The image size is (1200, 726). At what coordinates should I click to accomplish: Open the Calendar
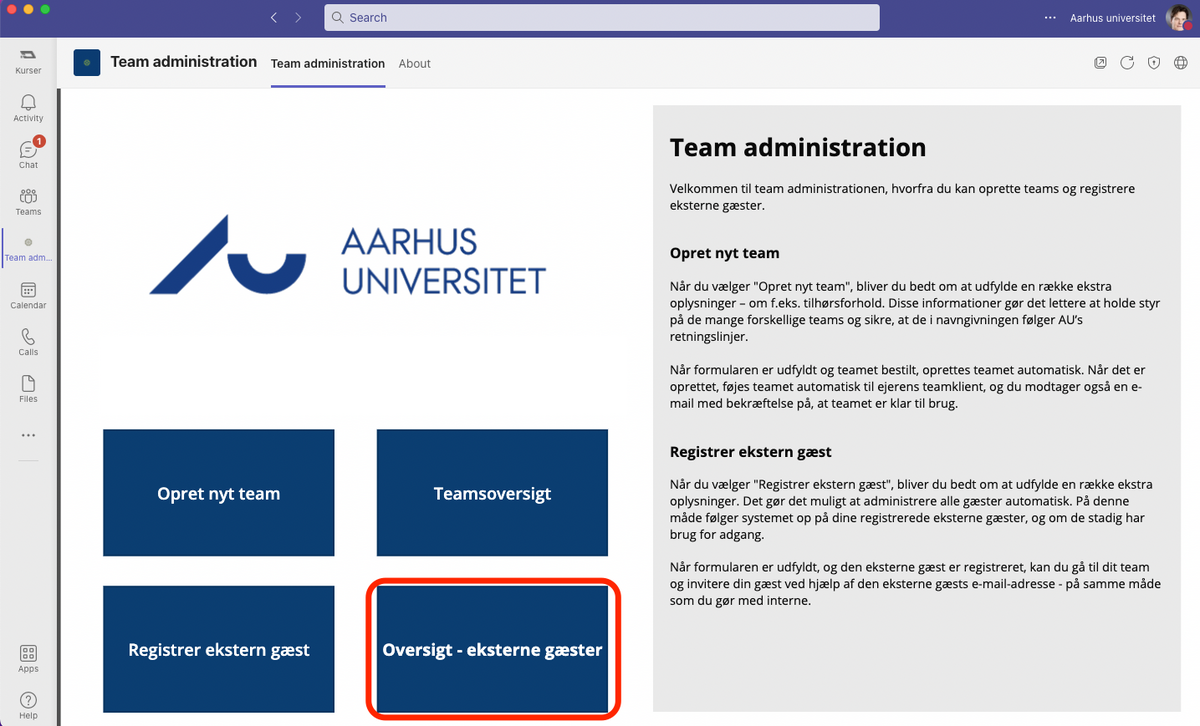28,295
